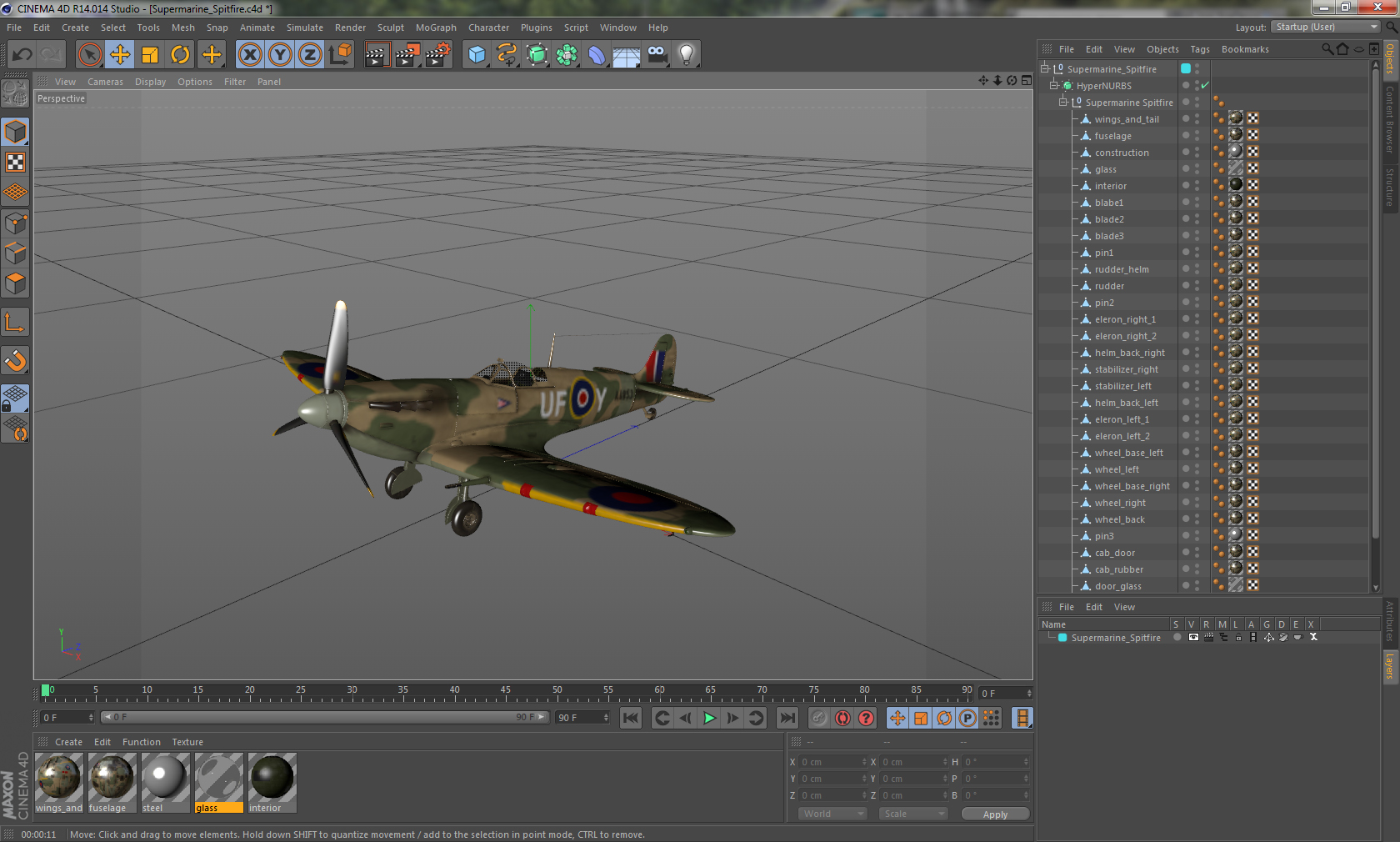1400x842 pixels.
Task: Add a light object
Action: [x=687, y=55]
